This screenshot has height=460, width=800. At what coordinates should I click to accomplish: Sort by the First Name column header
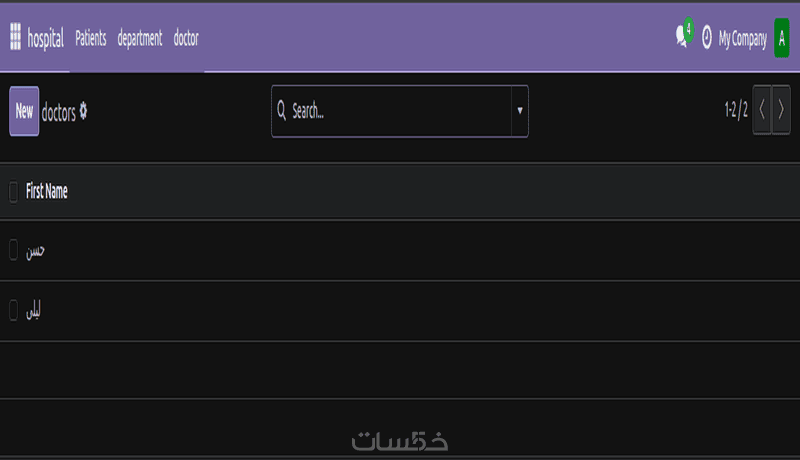(47, 192)
